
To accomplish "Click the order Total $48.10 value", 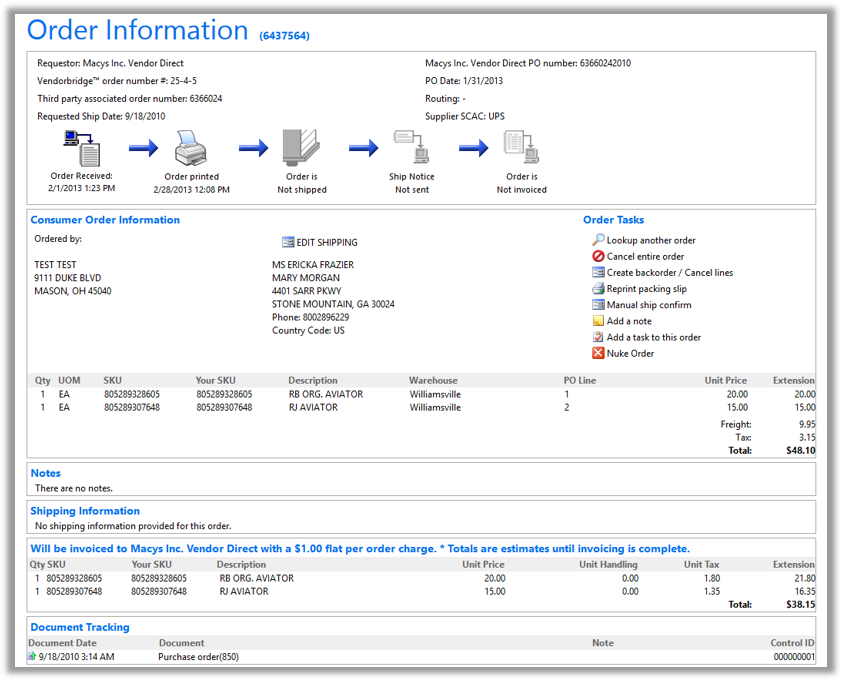I will coord(801,450).
